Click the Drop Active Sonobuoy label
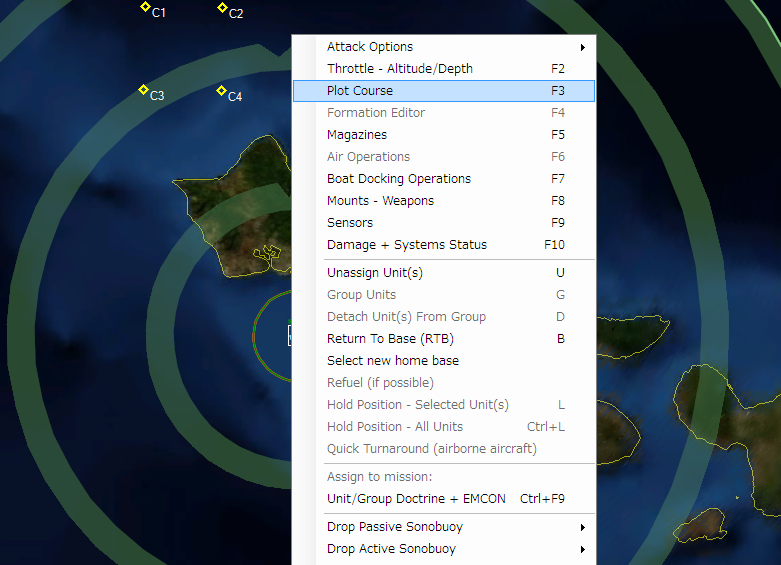 tap(391, 549)
